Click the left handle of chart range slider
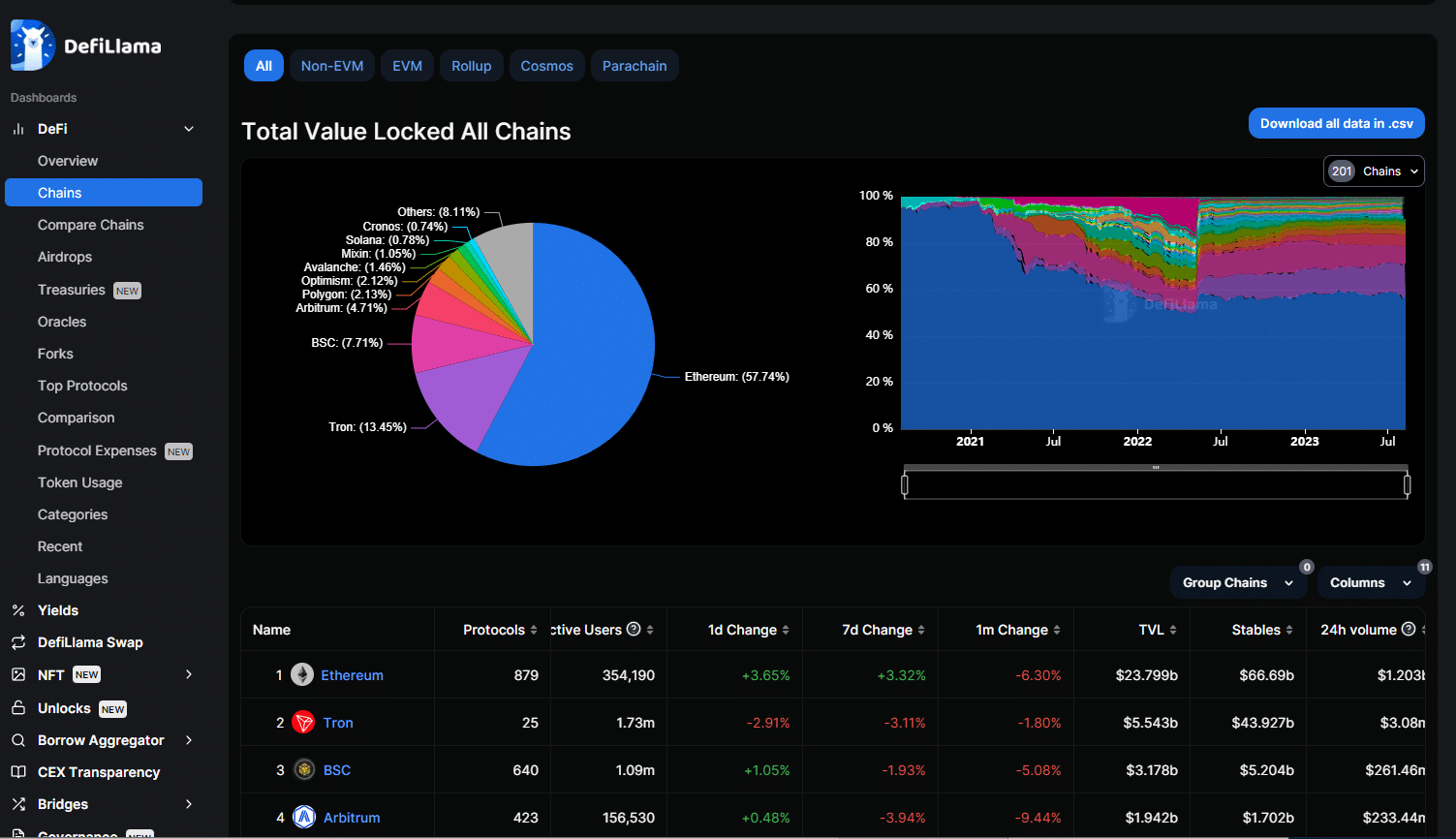The height and width of the screenshot is (839, 1456). tap(905, 484)
